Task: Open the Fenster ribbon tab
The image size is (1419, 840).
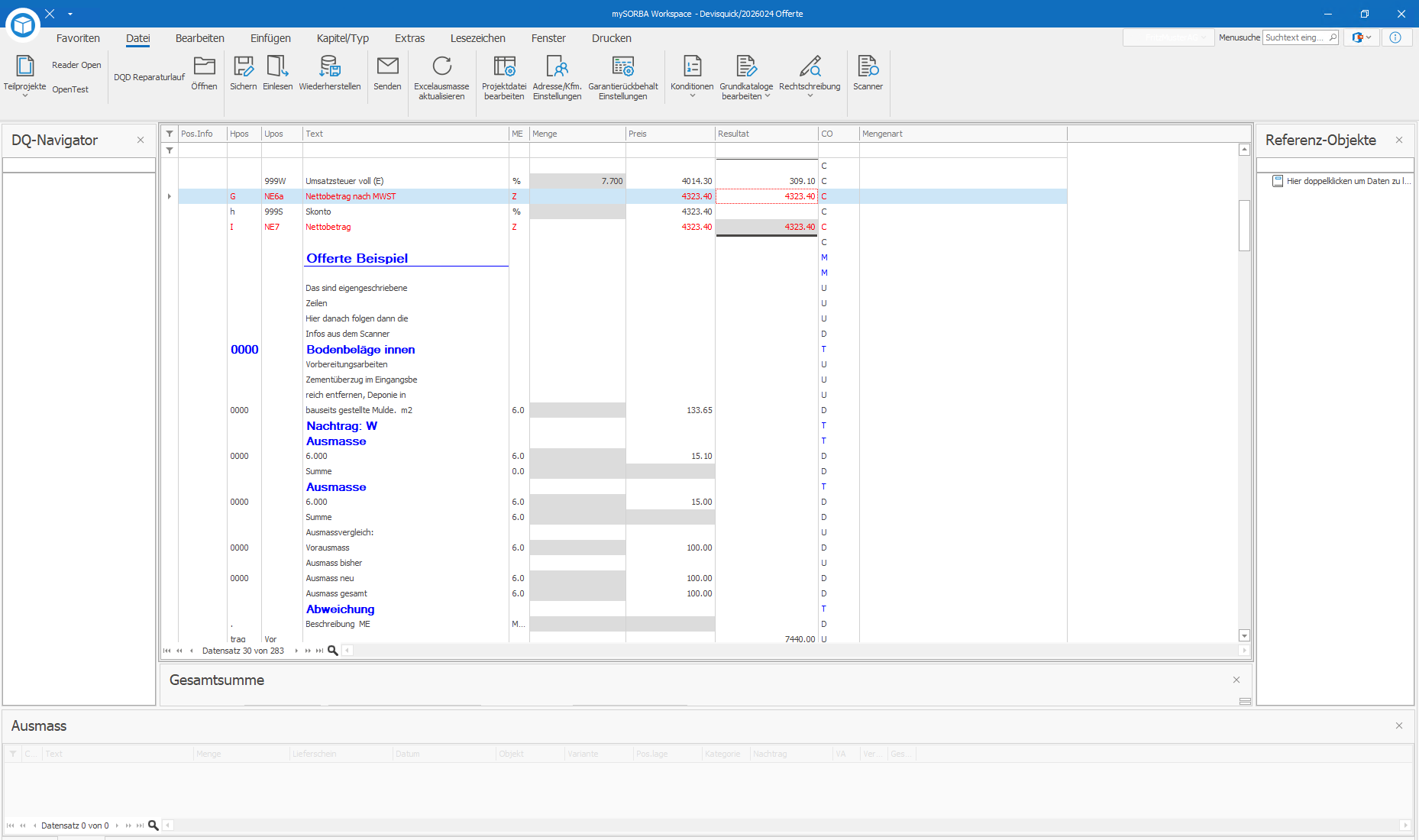Action: click(x=548, y=38)
